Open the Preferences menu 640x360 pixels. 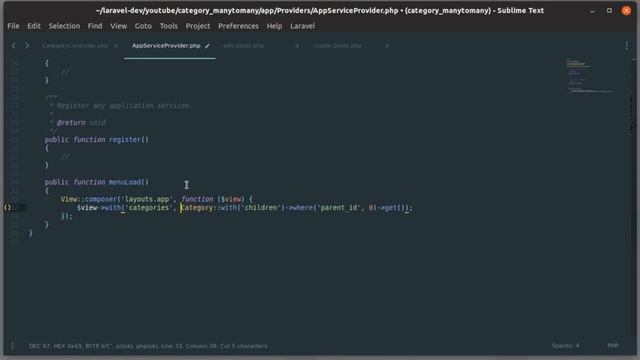click(x=238, y=26)
